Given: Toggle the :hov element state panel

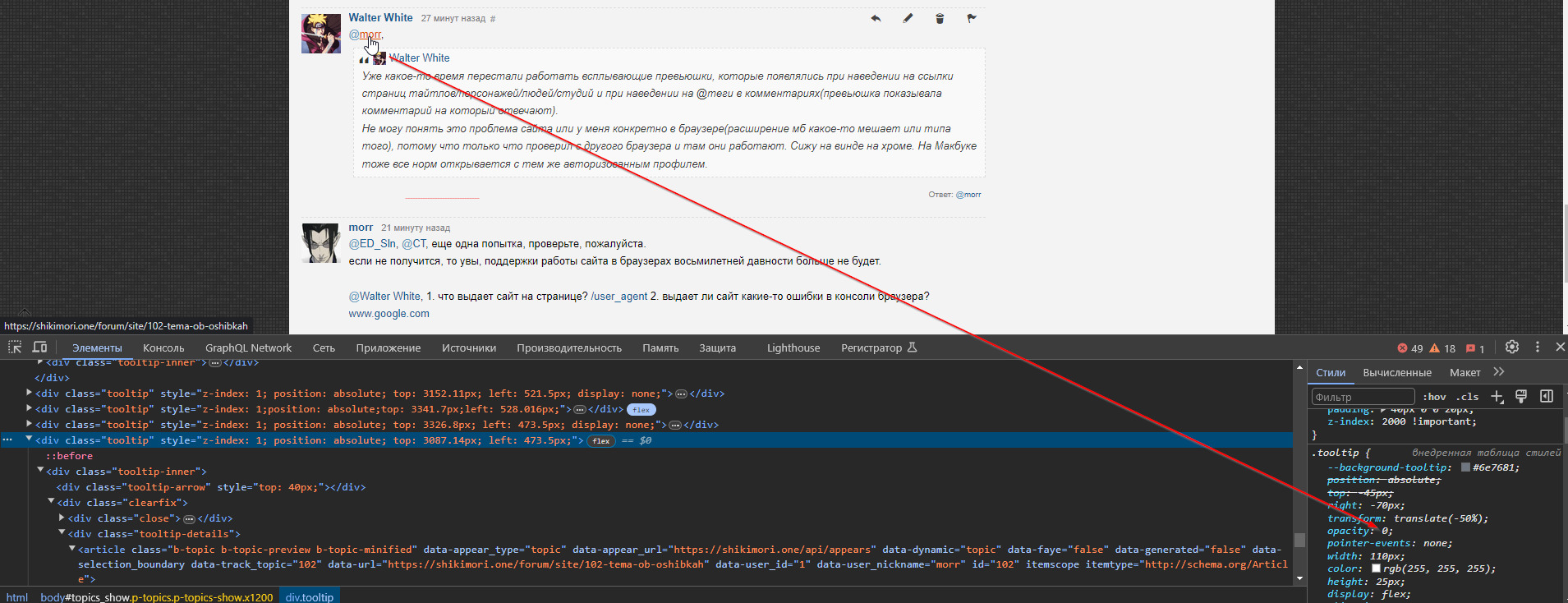Looking at the screenshot, I should [x=1434, y=397].
